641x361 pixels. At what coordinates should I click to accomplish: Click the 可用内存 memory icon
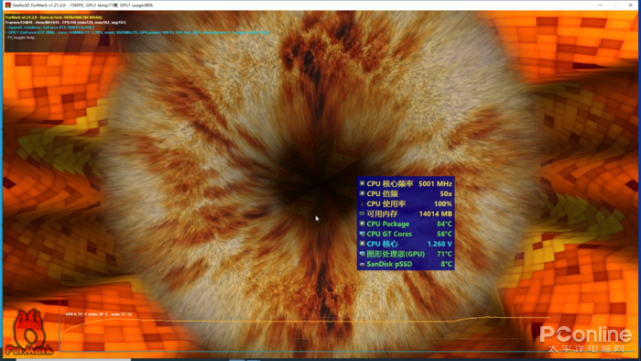coord(362,213)
